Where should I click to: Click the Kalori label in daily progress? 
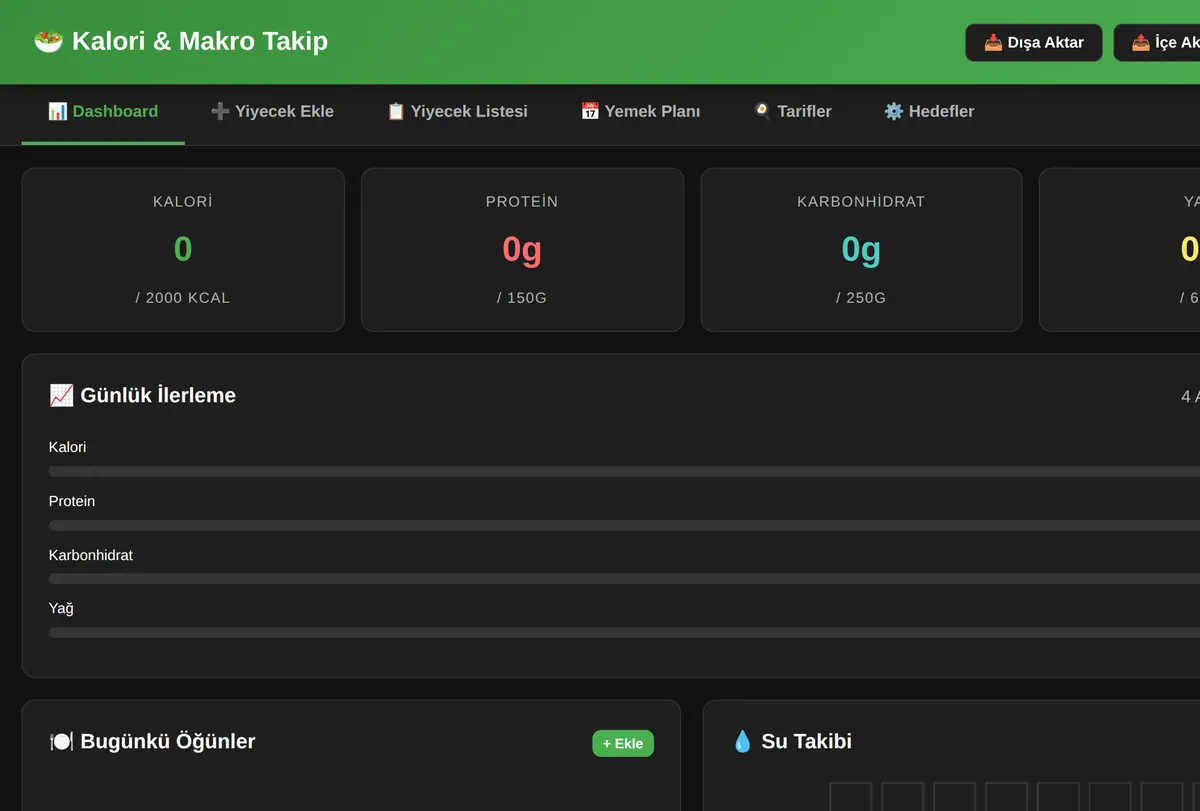coord(67,447)
